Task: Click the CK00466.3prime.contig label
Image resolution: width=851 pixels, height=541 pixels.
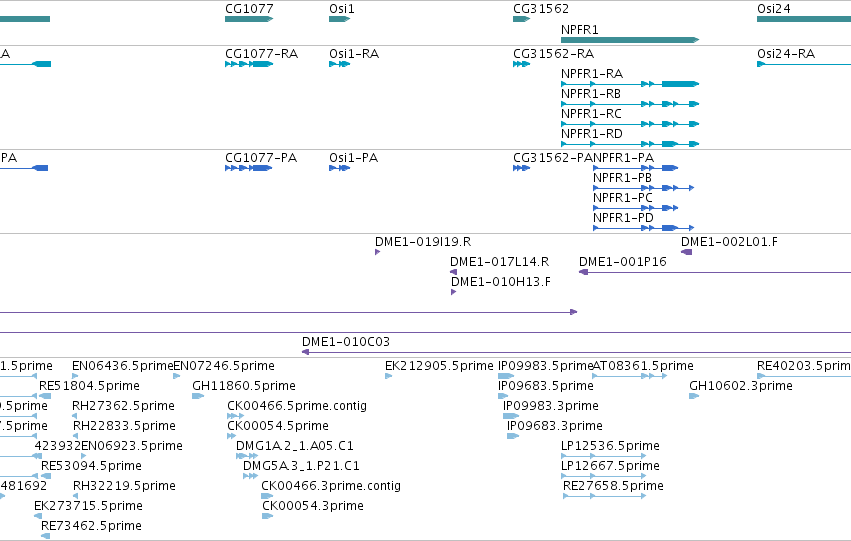Action: point(331,486)
